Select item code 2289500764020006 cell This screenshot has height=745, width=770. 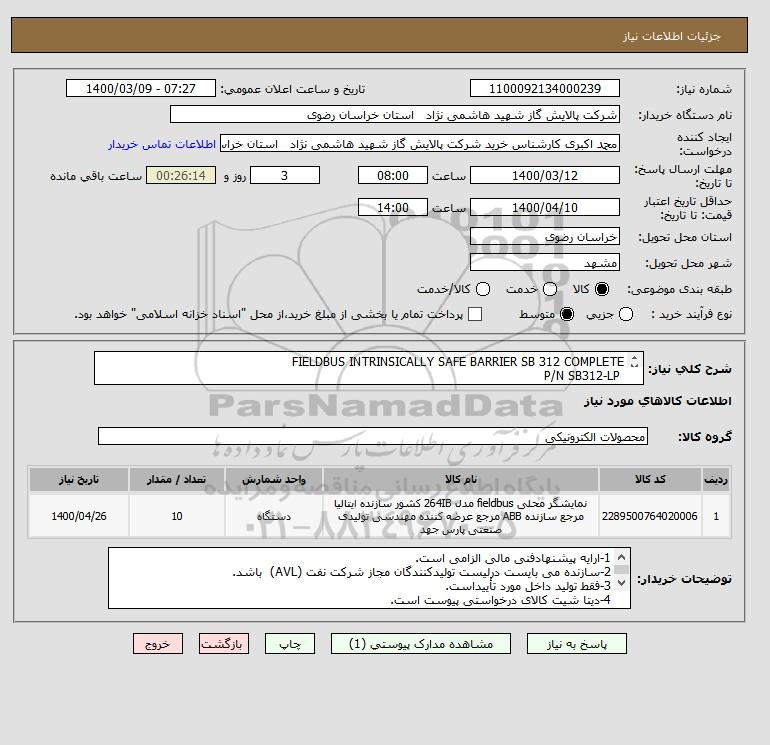[x=650, y=516]
